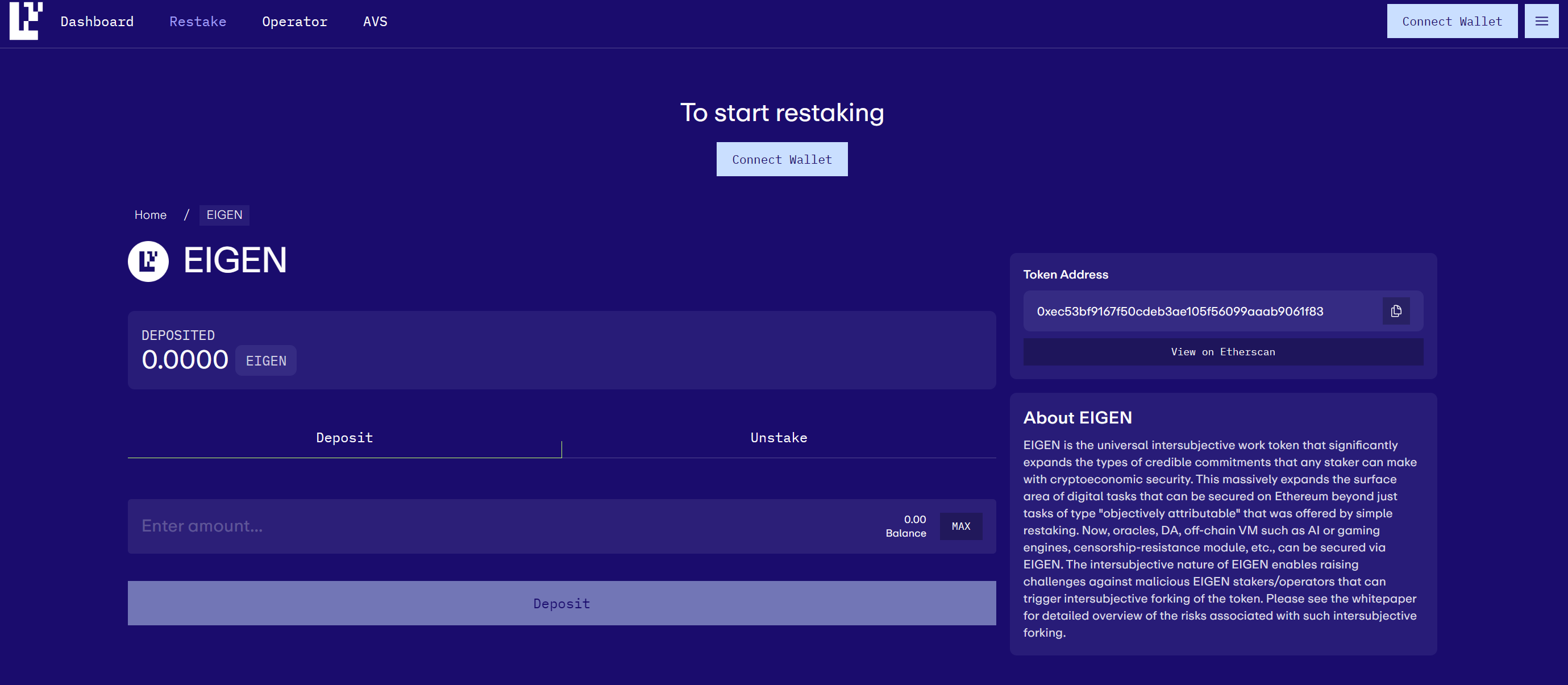Viewport: 1568px width, 685px height.
Task: Click the EigenLayer logo in the navbar
Action: [26, 20]
